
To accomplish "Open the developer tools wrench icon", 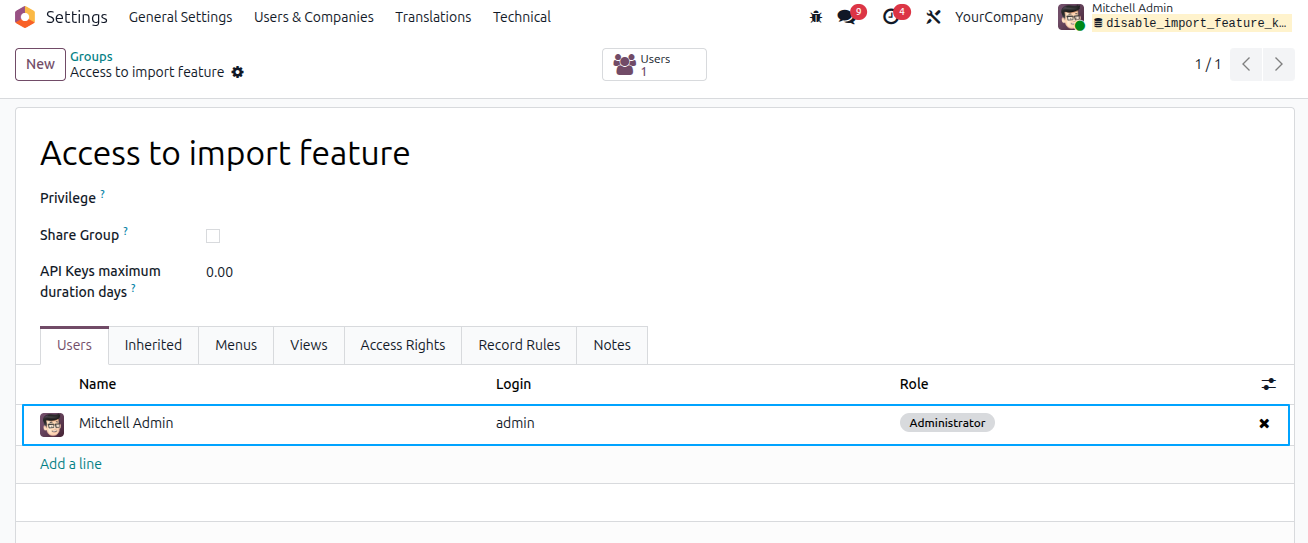I will (x=933, y=17).
